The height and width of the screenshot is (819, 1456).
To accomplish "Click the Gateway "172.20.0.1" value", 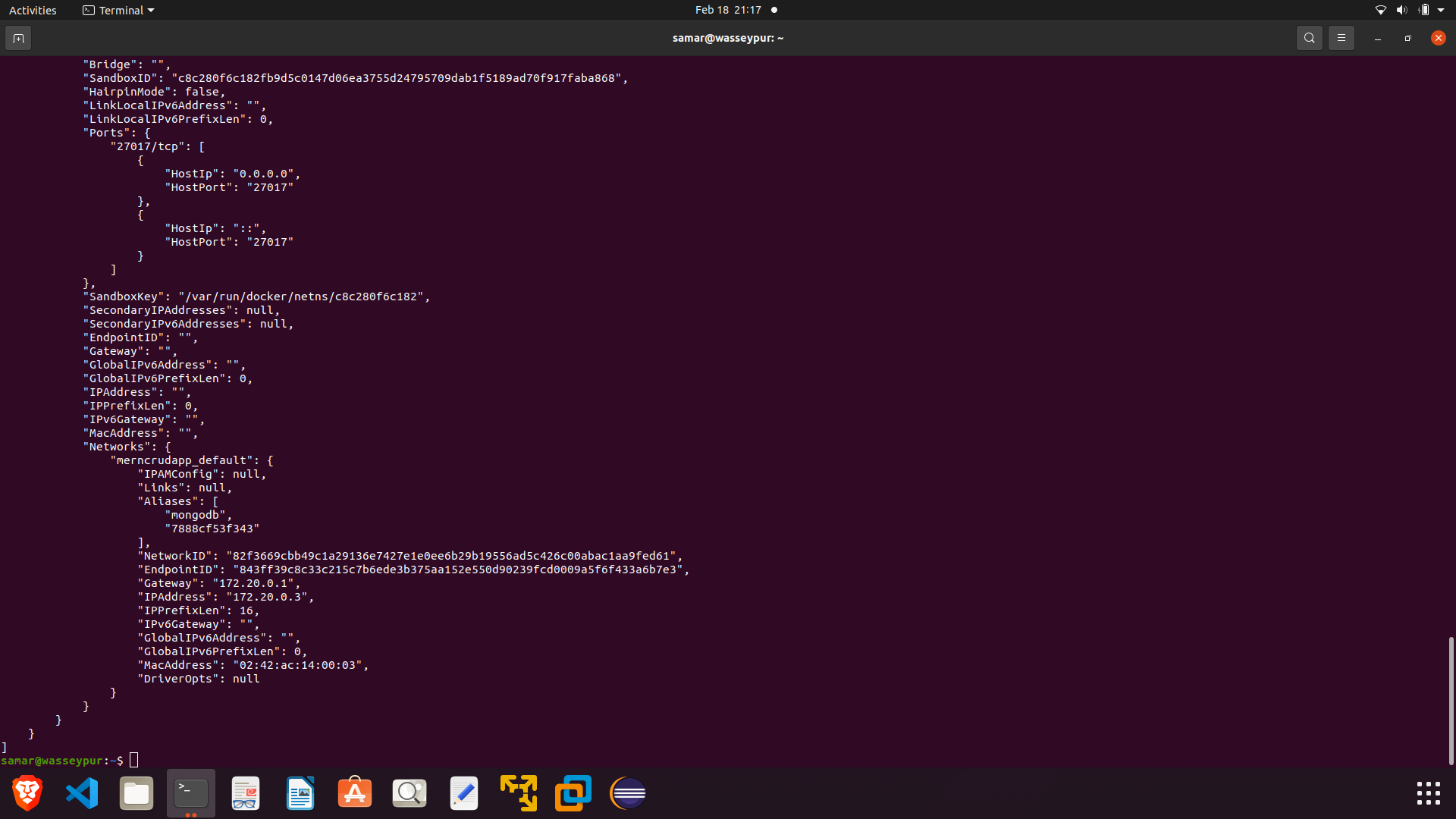I will coord(253,583).
